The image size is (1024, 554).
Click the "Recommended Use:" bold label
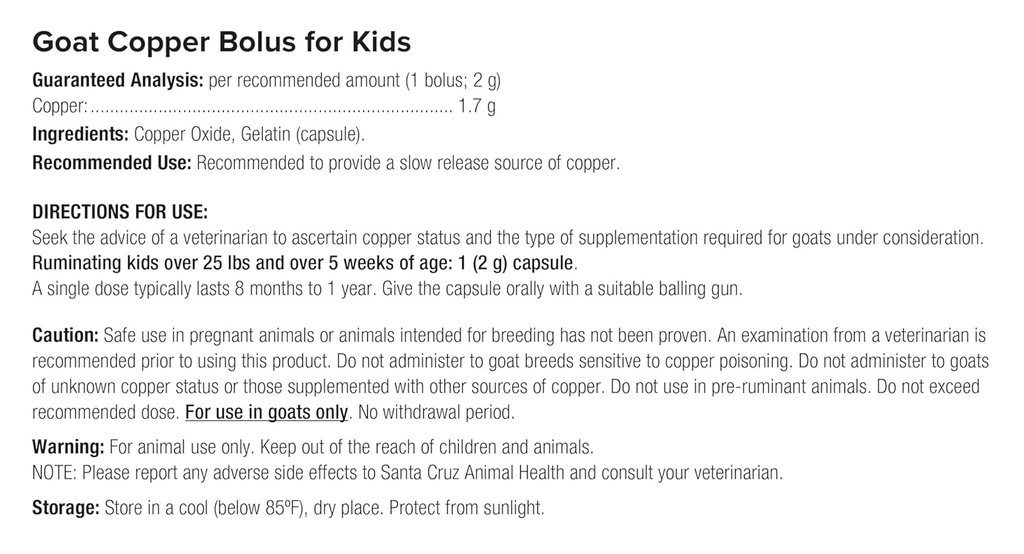click(112, 162)
